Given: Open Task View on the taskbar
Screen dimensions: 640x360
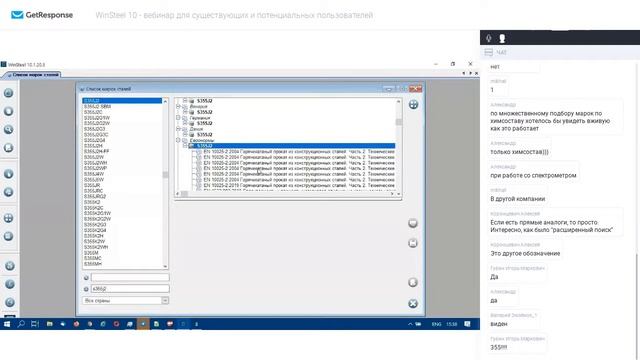Looking at the screenshot, I should 35,324.
